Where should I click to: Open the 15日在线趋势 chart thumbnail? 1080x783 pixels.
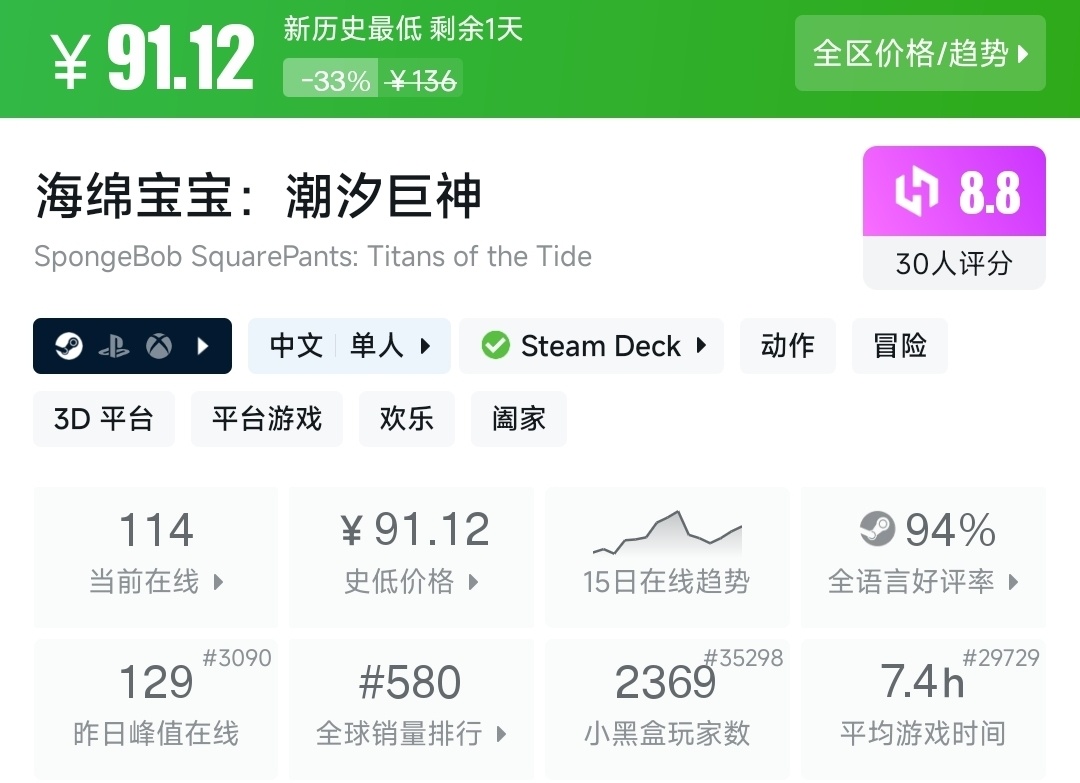coord(666,534)
